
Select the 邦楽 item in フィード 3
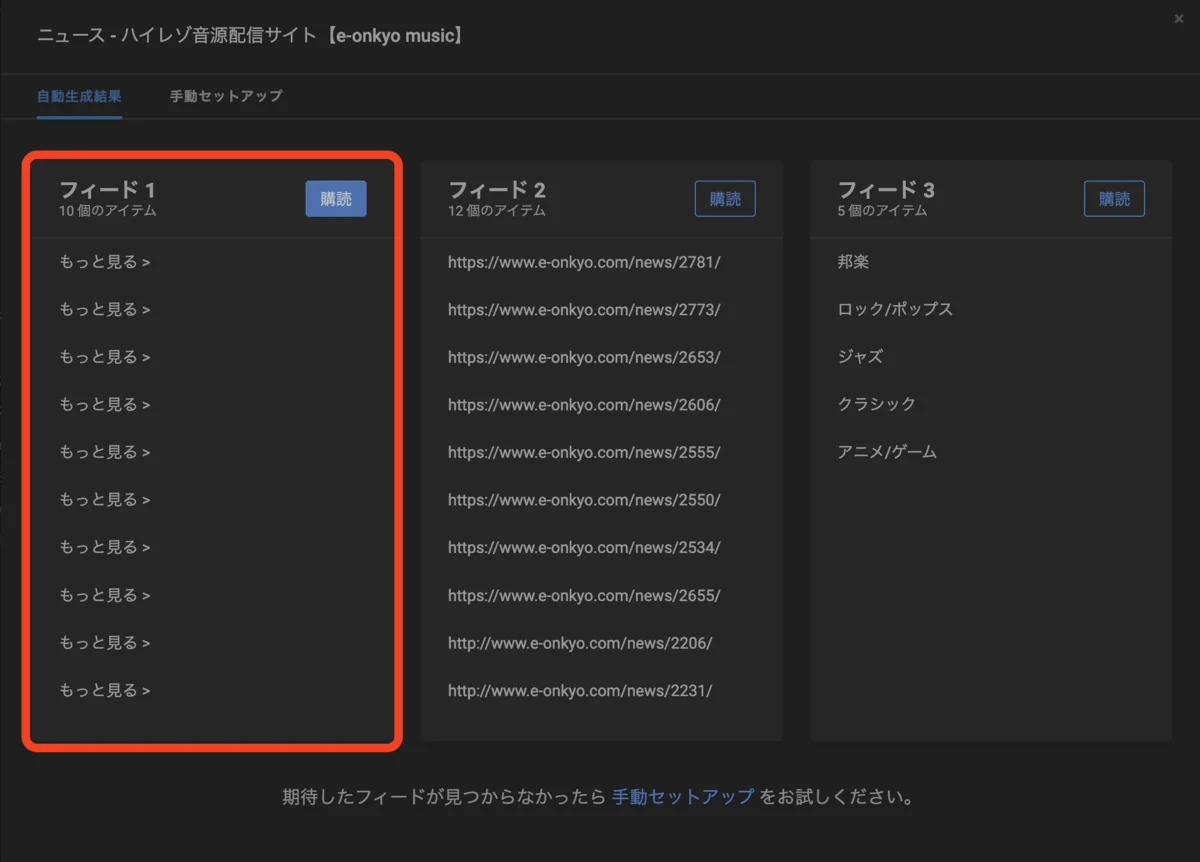click(x=854, y=262)
